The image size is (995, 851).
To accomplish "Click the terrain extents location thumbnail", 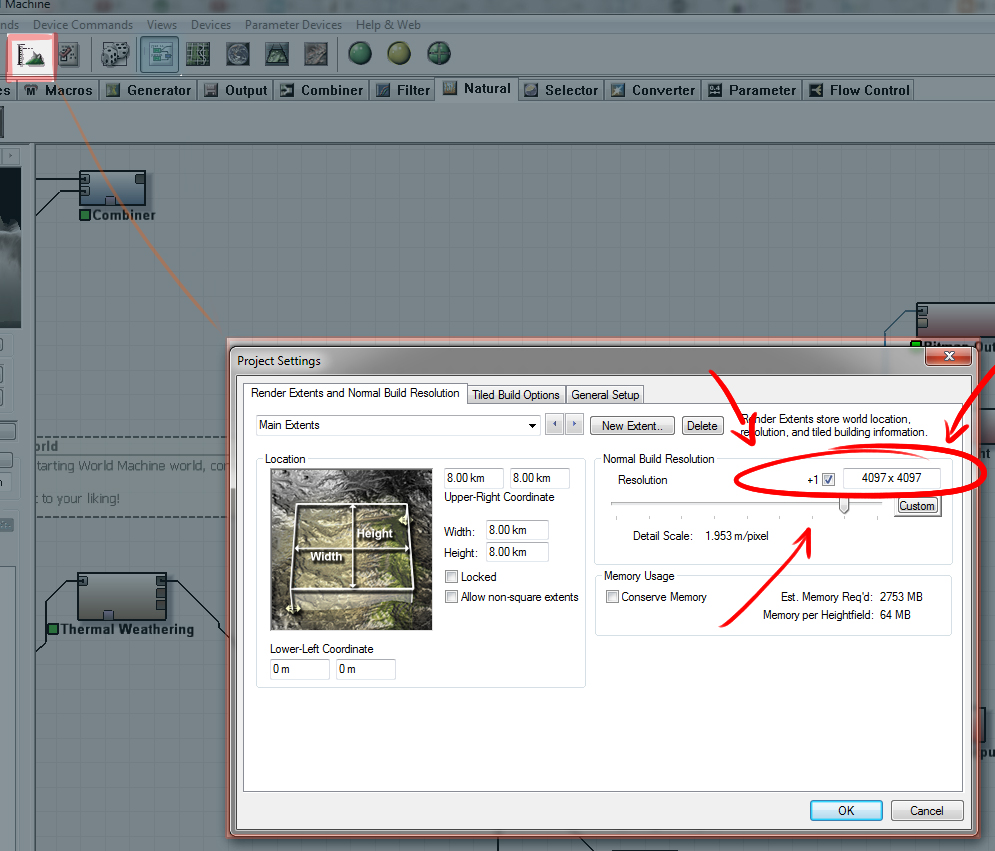I will tap(351, 550).
